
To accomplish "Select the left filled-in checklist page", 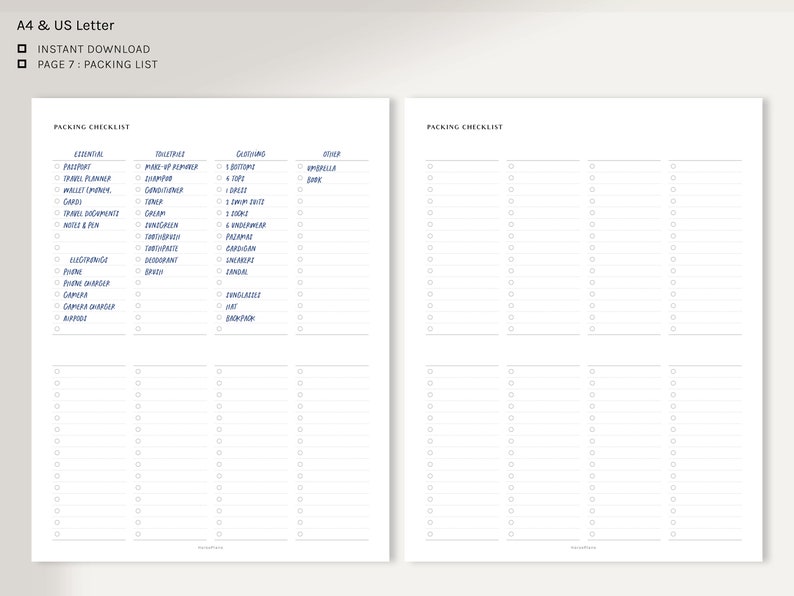I will (210, 330).
